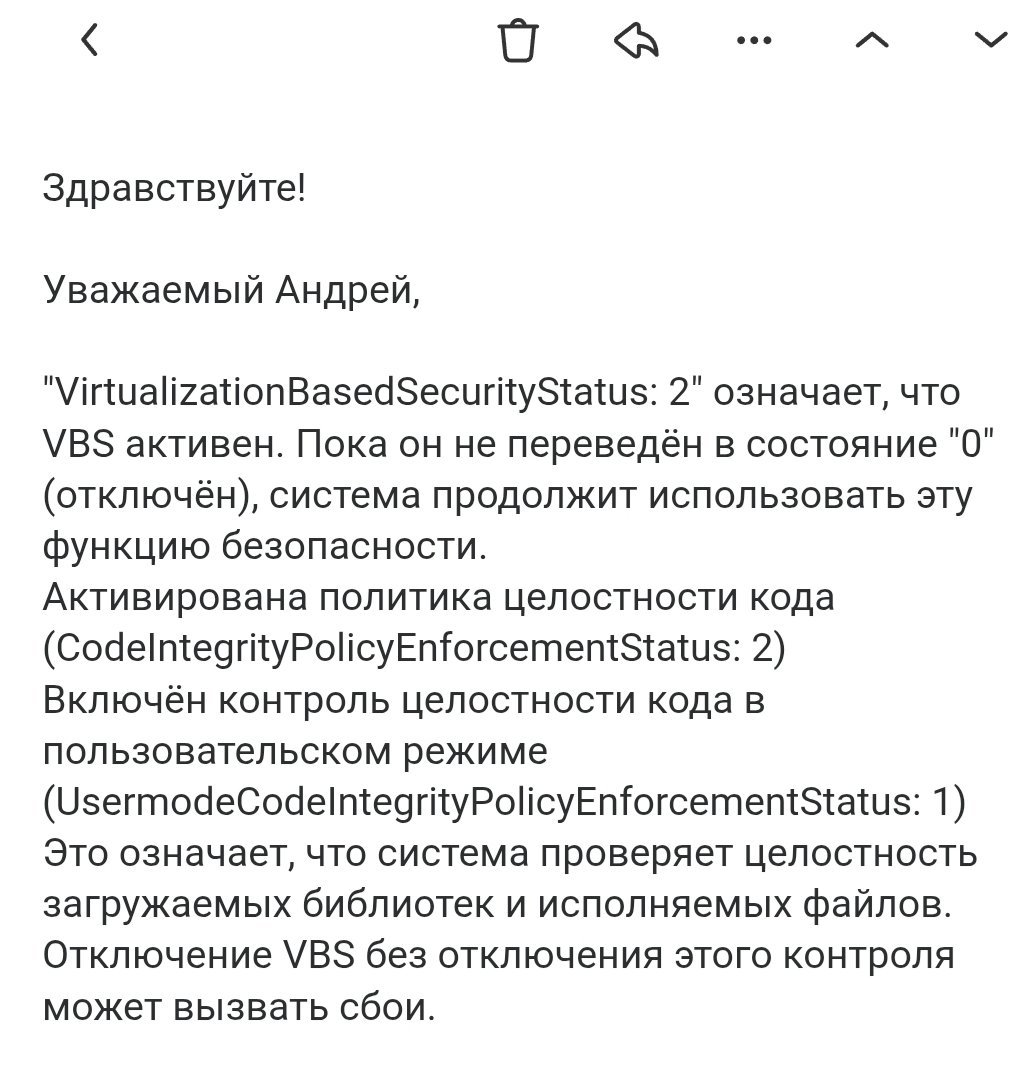Tap the "(CodeIntegrityPolicyEnforcementStatus: 2)" text
Screen dimensions: 1030x1081
tap(415, 649)
